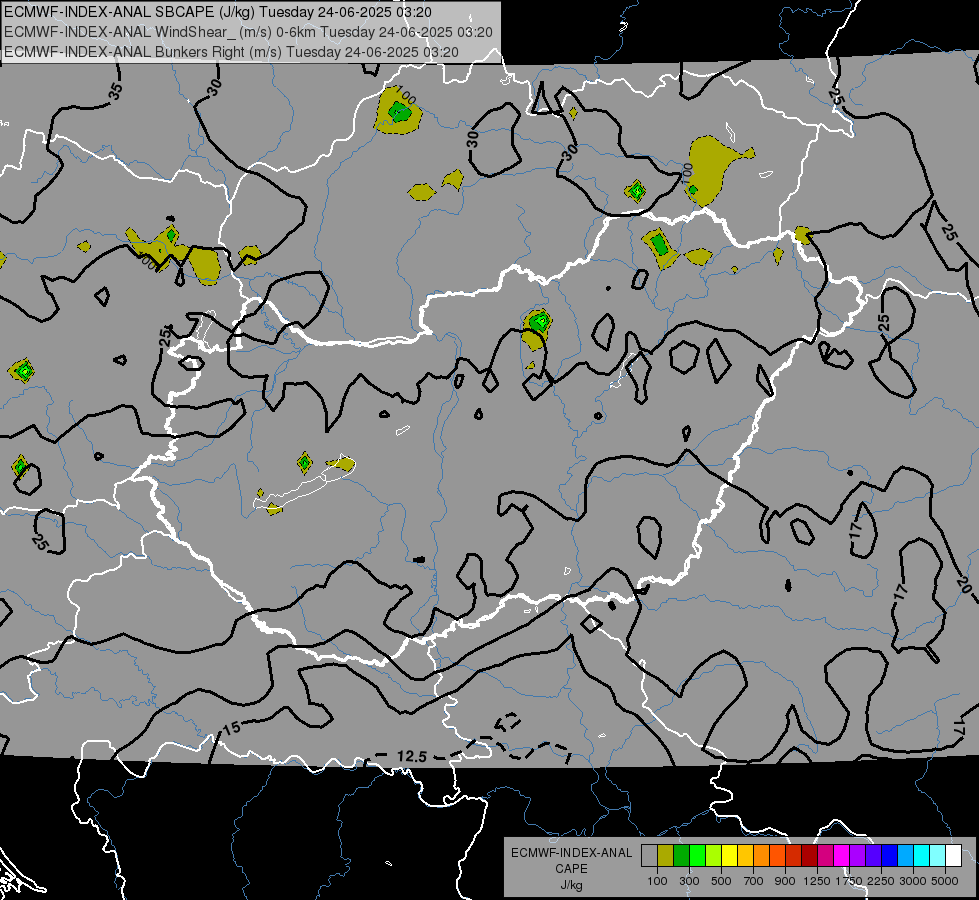The width and height of the screenshot is (979, 900).
Task: Click the "15" contour label on map
Action: 232,728
